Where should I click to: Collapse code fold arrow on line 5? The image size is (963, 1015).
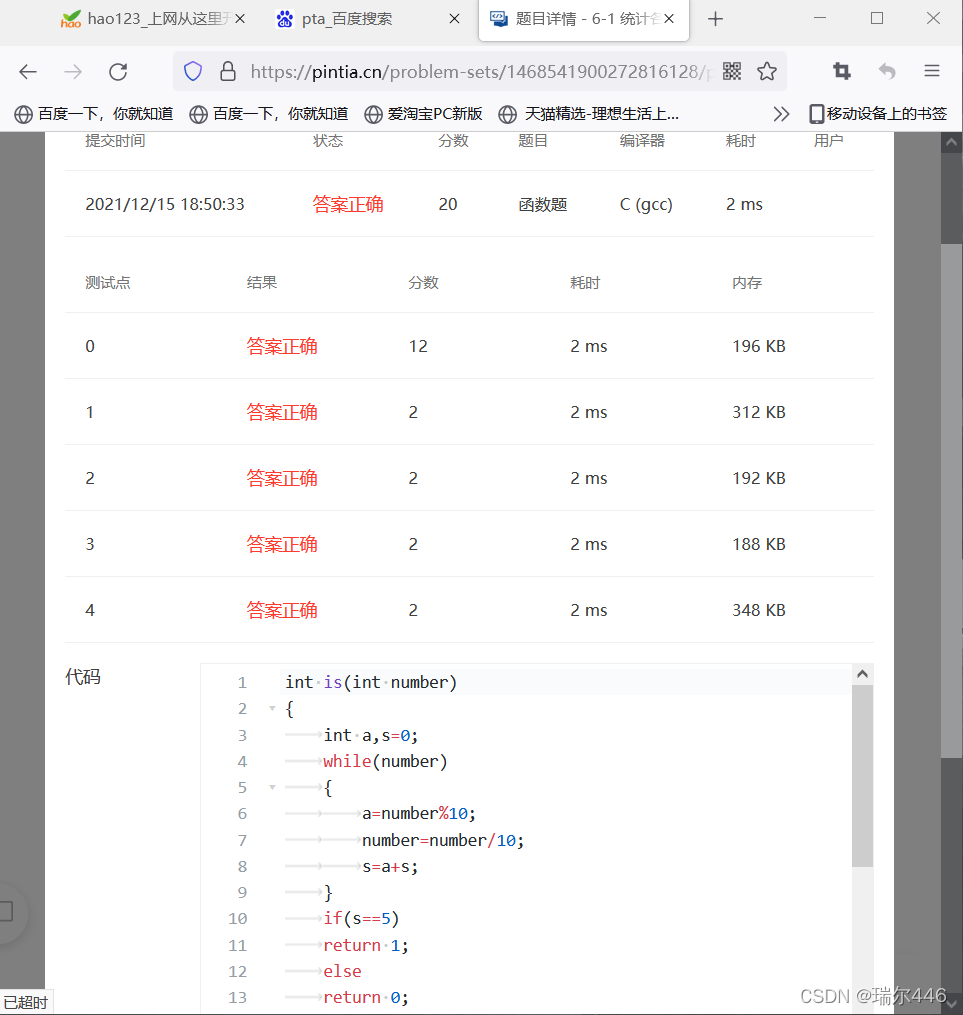pyautogui.click(x=272, y=788)
